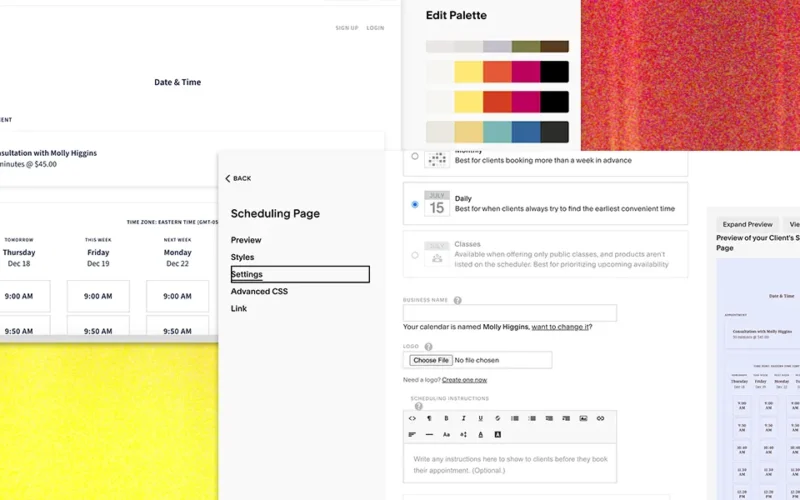Click the client scheduling page preview thumbnail

click(x=758, y=379)
